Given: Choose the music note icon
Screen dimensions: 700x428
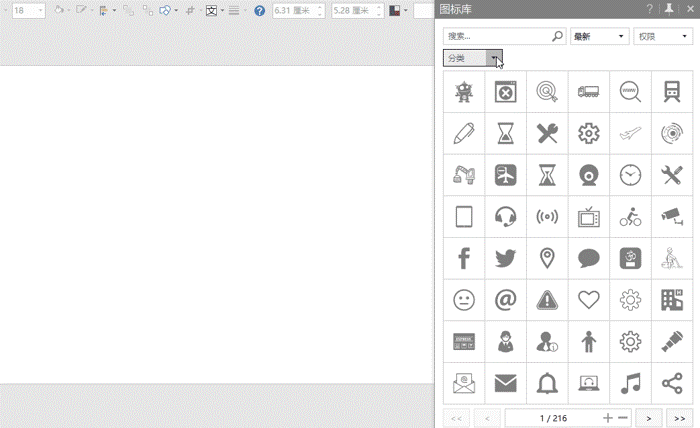Looking at the screenshot, I should (630, 383).
